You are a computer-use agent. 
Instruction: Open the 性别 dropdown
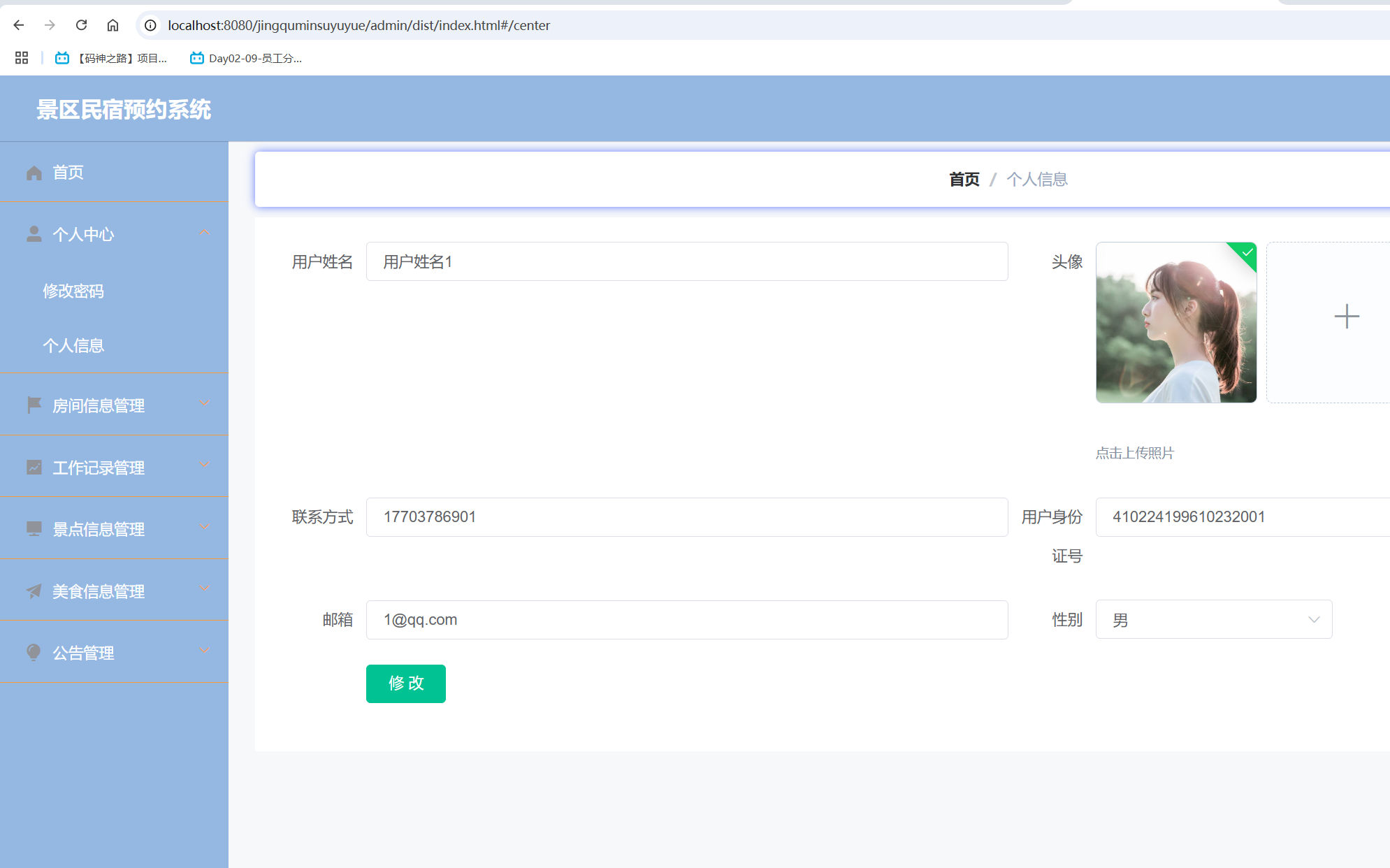pos(1214,619)
